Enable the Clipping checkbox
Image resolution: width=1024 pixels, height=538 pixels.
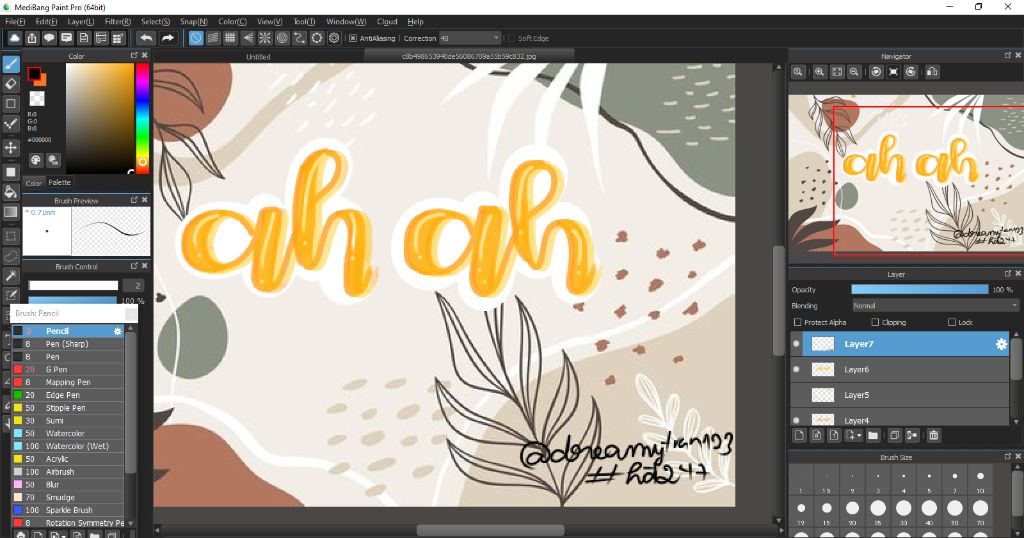pos(875,323)
